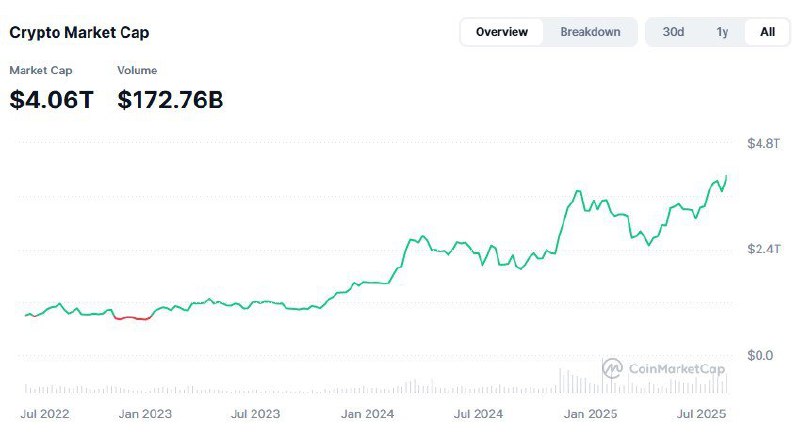
Task: Click the Jan 2024 axis label
Action: tap(367, 413)
